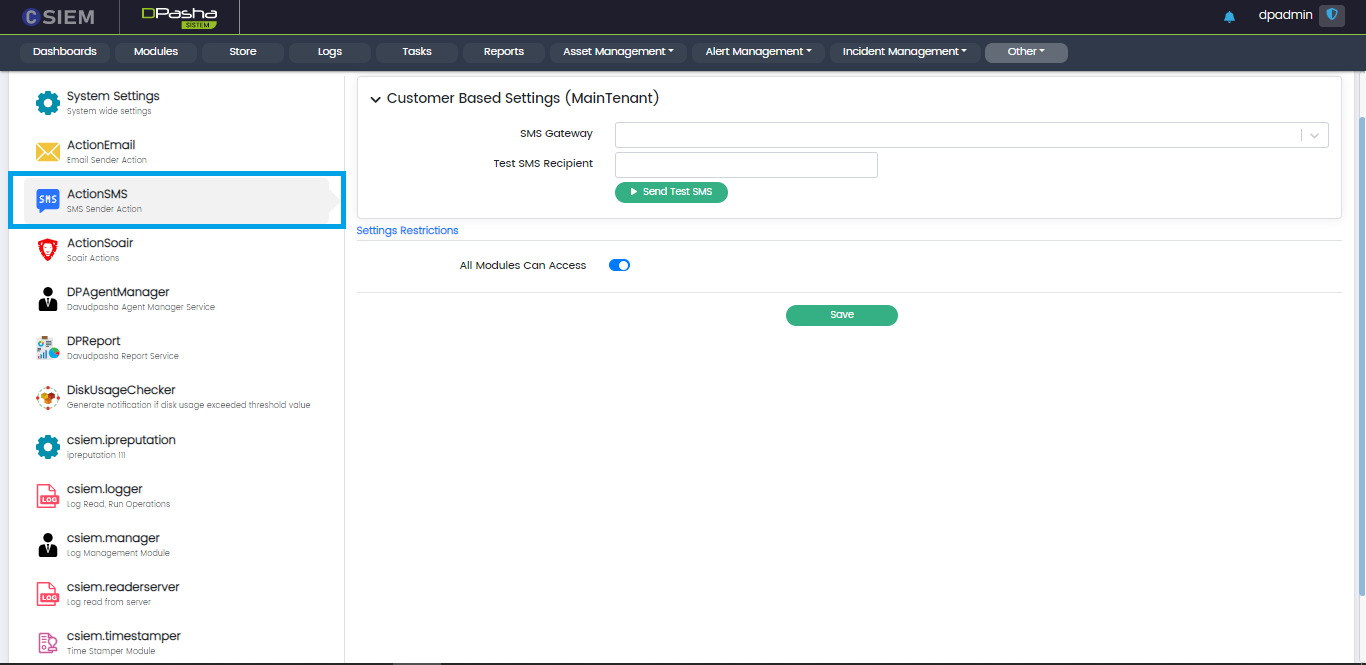Select the ActionEmail envelope icon
The width and height of the screenshot is (1366, 665).
click(48, 152)
